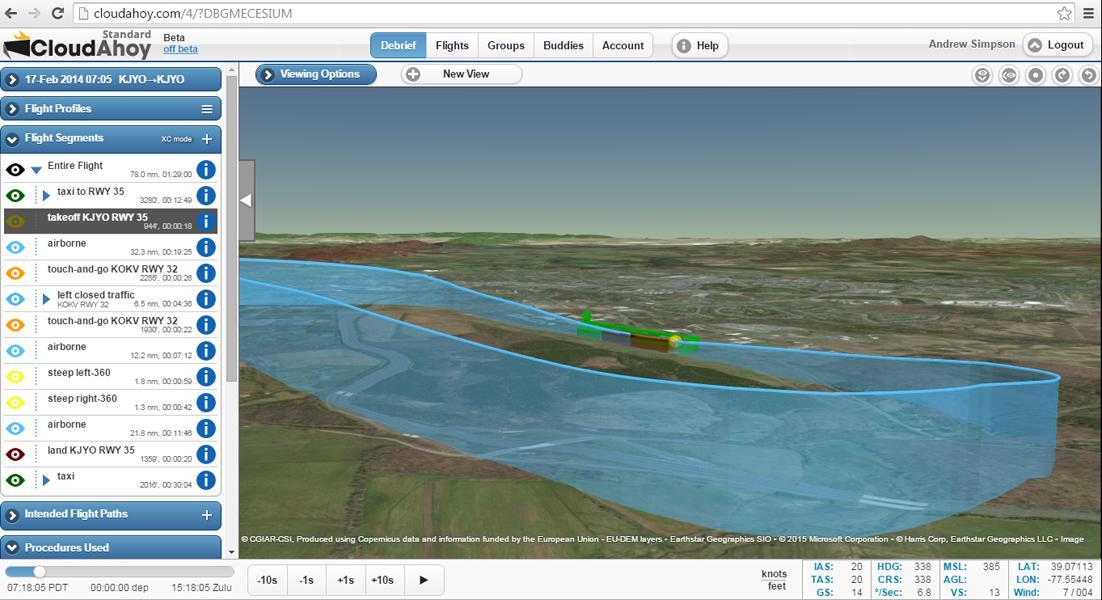1102x600 pixels.
Task: Click the left panel scrollbar
Action: click(x=231, y=228)
